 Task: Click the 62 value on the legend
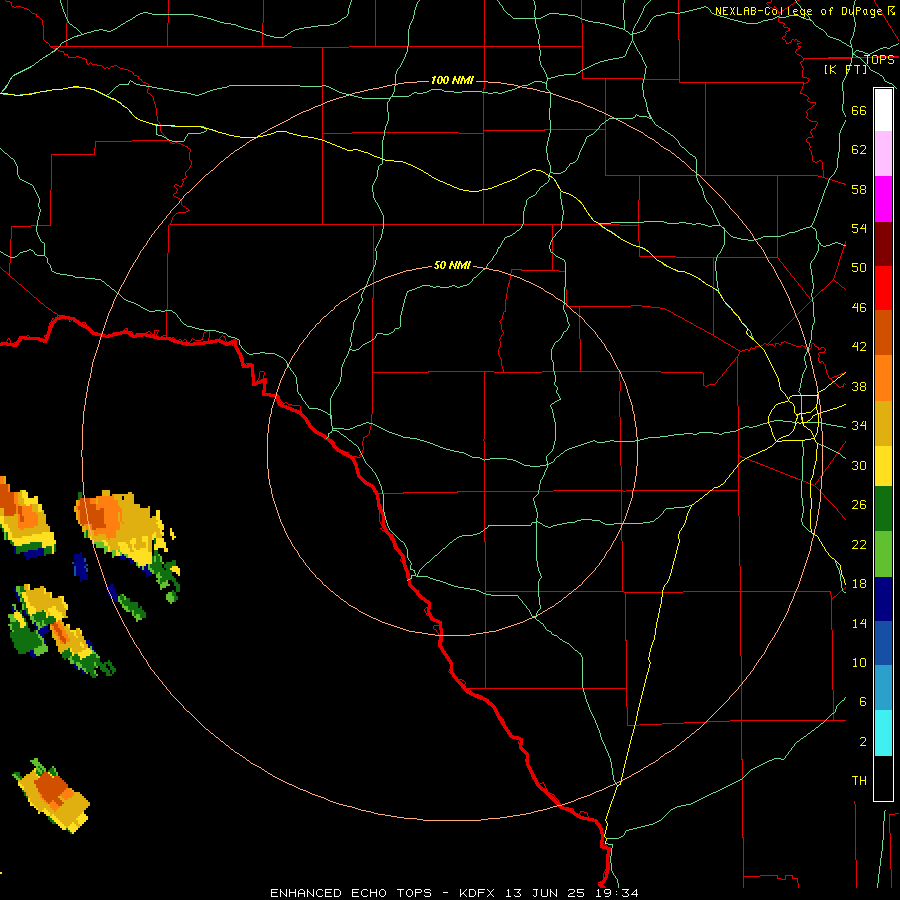coord(859,150)
